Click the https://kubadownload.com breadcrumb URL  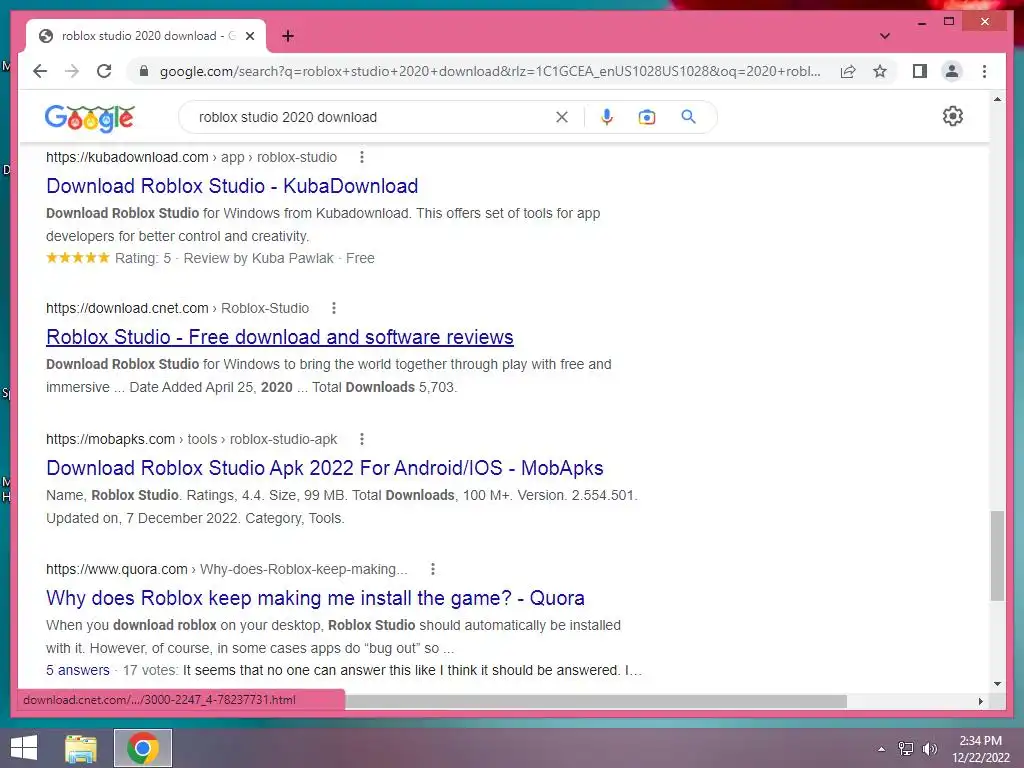click(x=127, y=157)
